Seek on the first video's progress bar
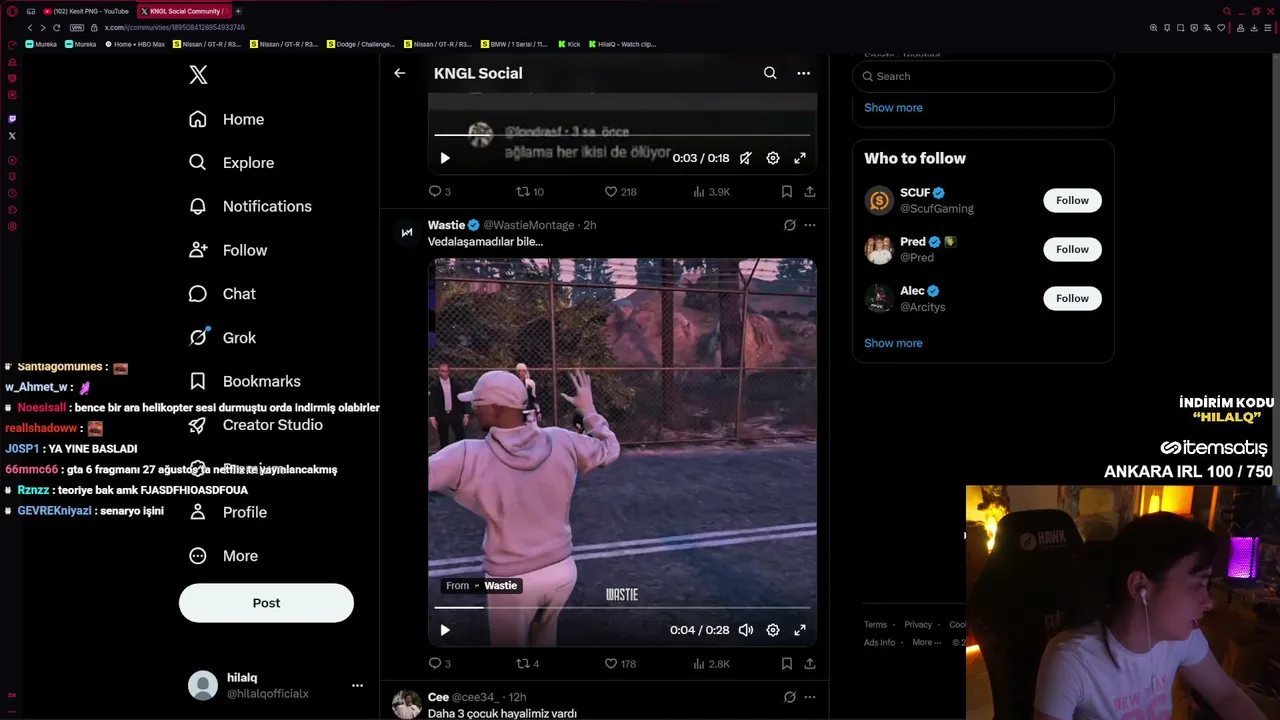The width and height of the screenshot is (1280, 720). pyautogui.click(x=622, y=134)
